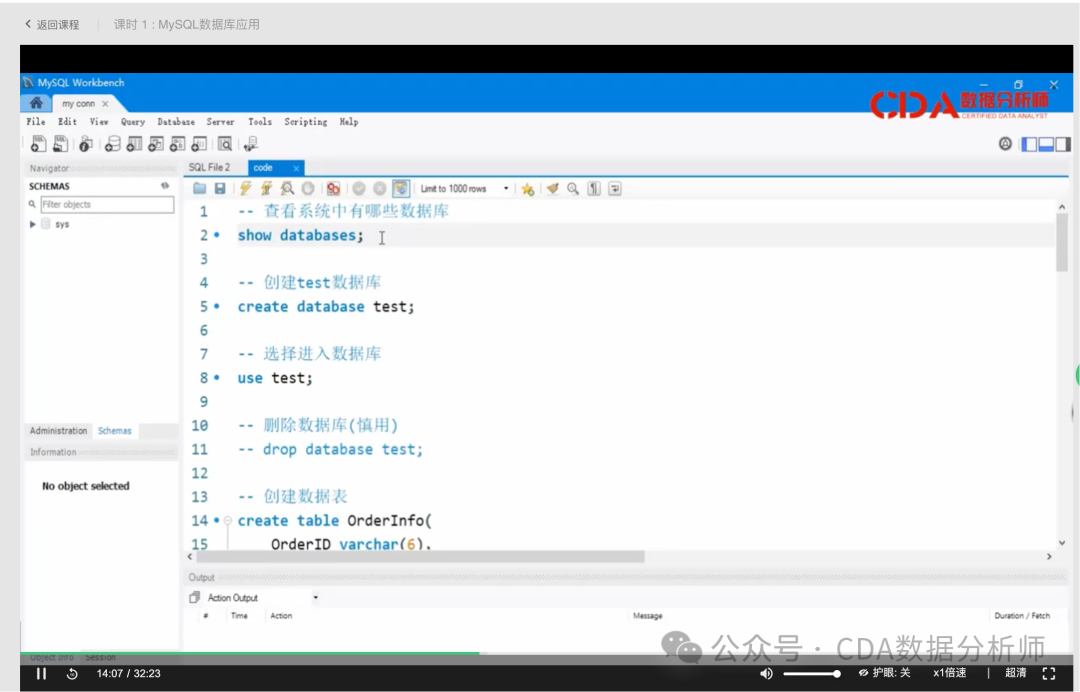Click the rewind replay icon in player

point(72,673)
